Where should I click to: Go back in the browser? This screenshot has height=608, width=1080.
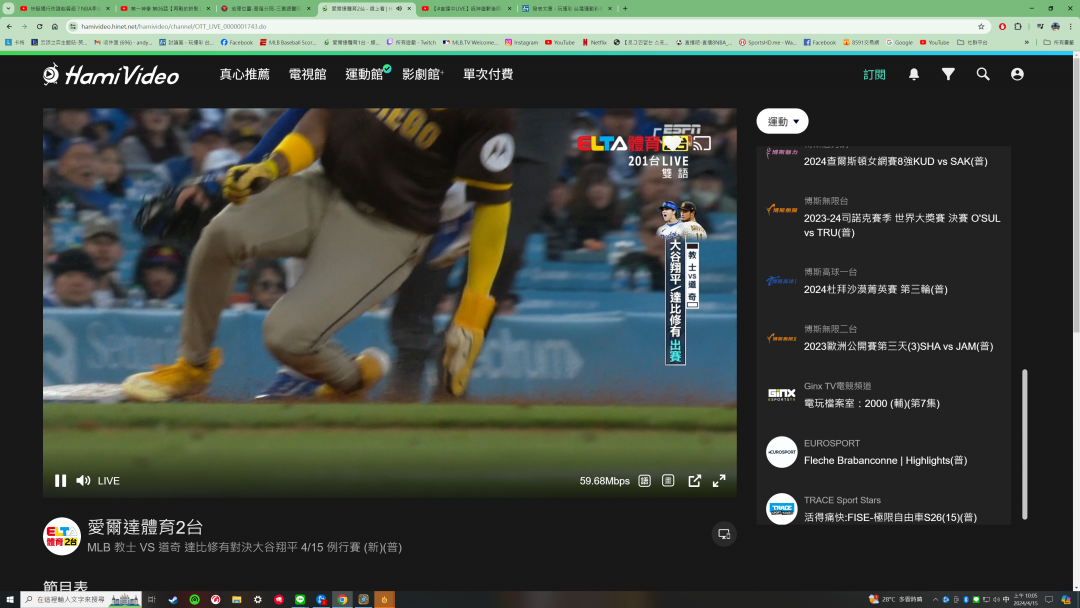[9, 26]
